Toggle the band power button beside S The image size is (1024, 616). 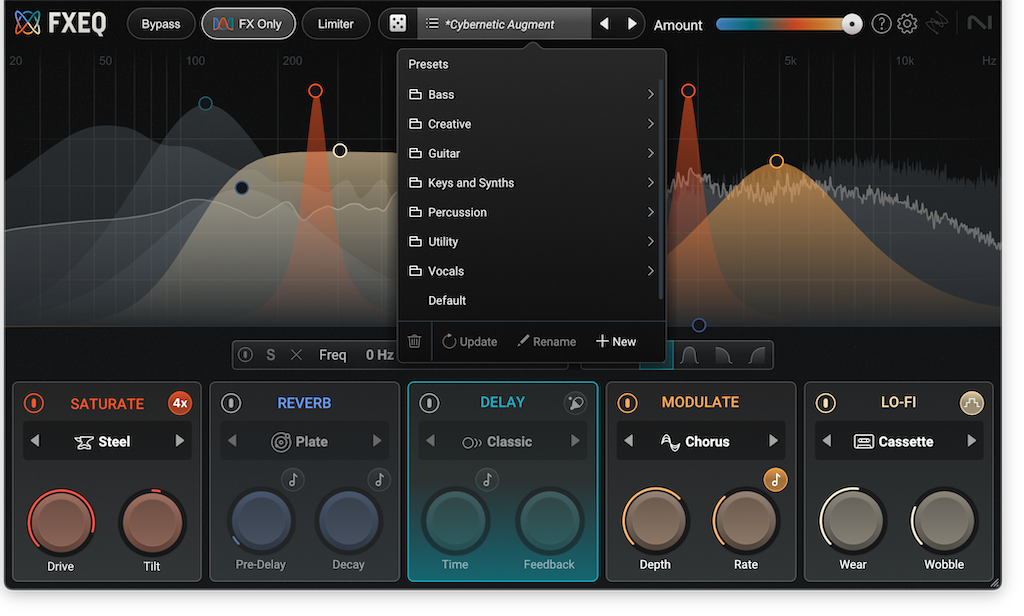tap(246, 355)
